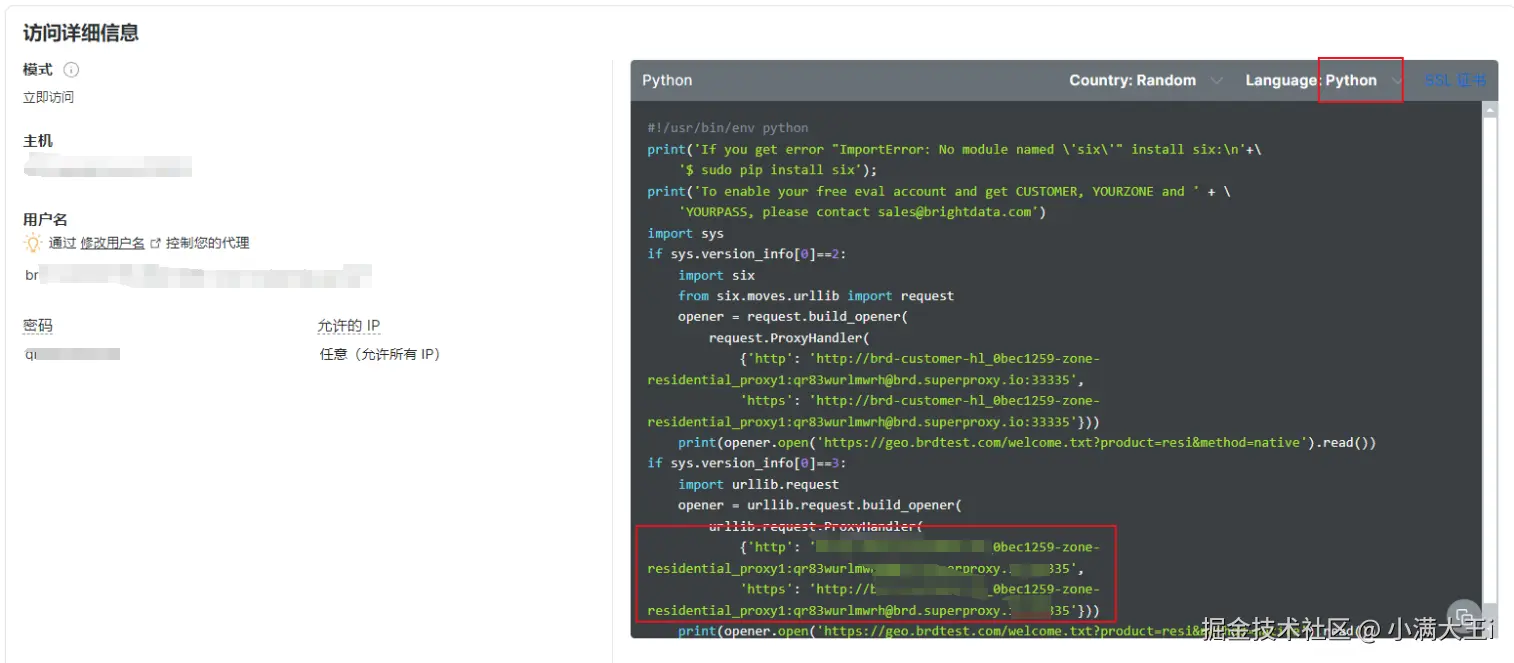Image resolution: width=1514 pixels, height=663 pixels.
Task: Click 'opener = urllib.request.build_opener(' line
Action: 820,505
